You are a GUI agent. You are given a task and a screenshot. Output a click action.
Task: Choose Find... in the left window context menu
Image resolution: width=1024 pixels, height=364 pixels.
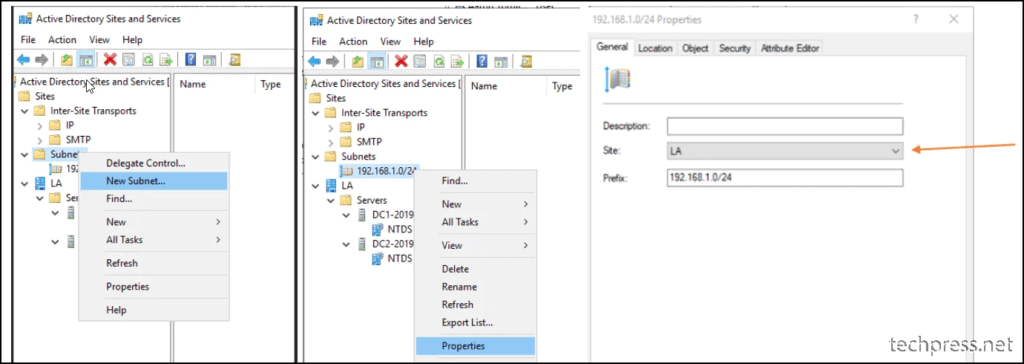pos(153,198)
